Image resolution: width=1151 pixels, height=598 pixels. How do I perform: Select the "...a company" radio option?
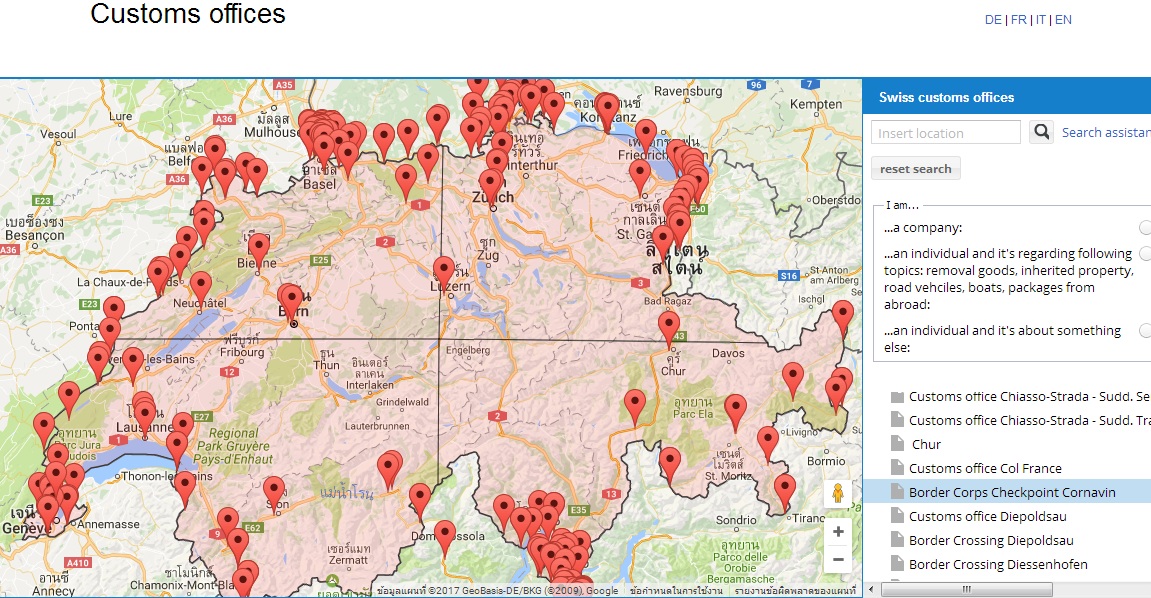click(1145, 227)
